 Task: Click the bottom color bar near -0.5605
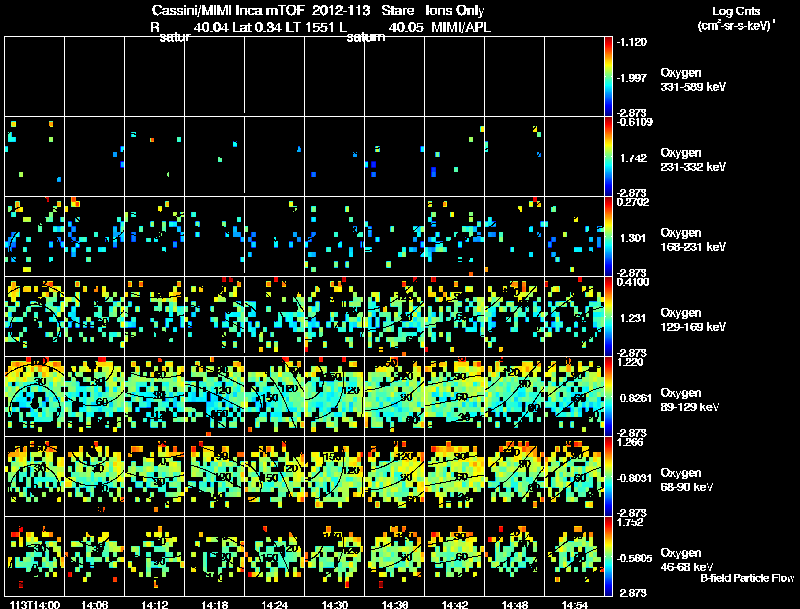point(608,556)
